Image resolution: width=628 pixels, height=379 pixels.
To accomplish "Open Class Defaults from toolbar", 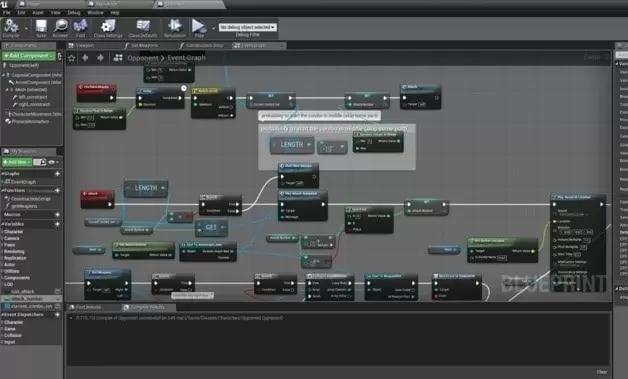I will 143,28.
